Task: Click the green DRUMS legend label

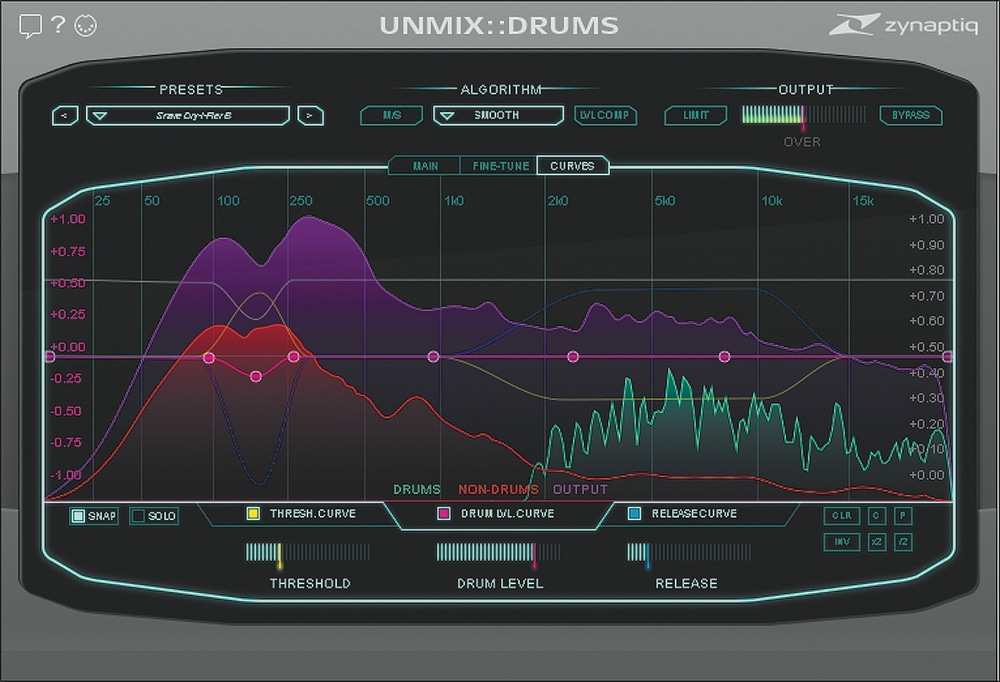Action: 417,490
